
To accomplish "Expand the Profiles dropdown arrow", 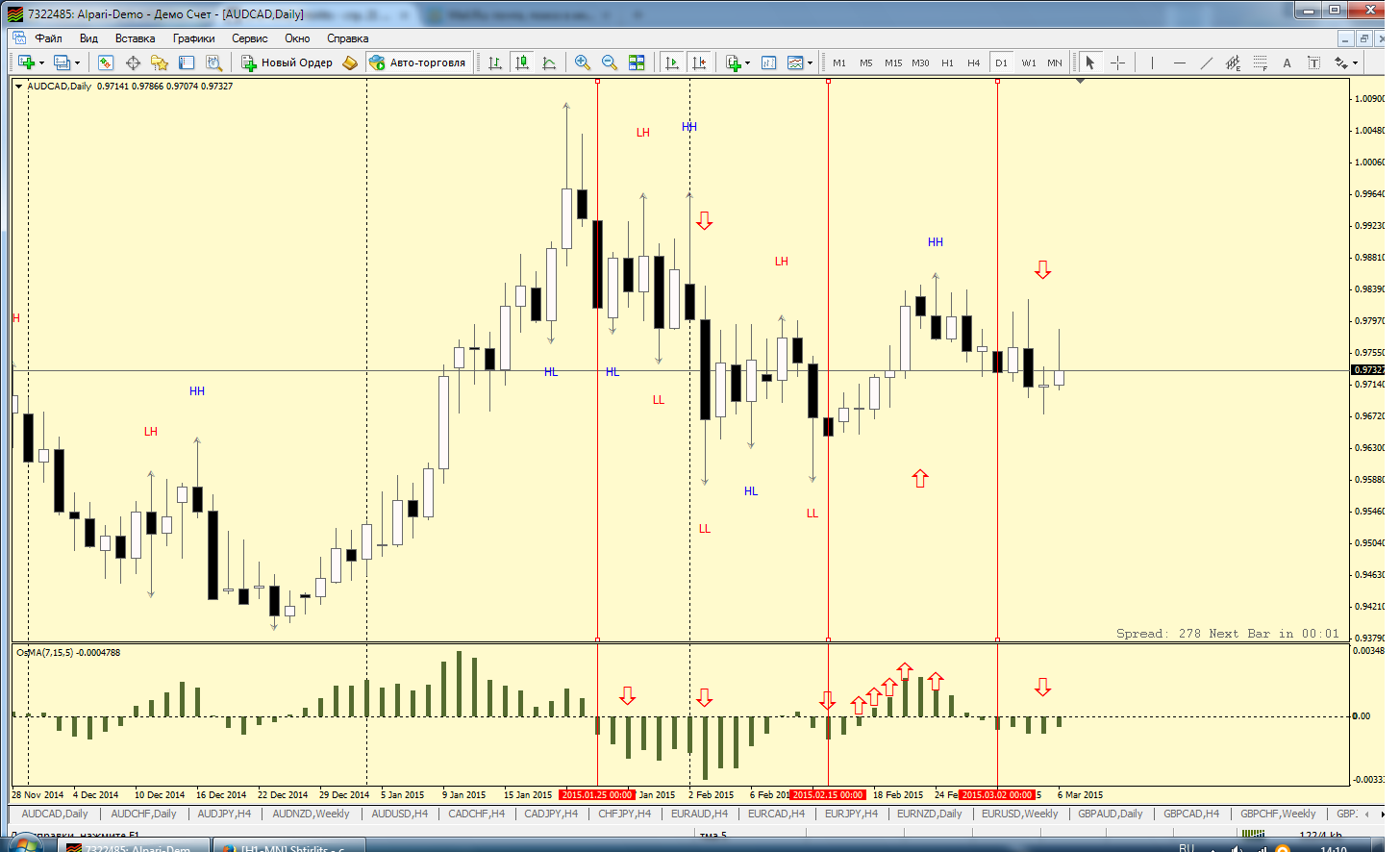I will click(x=77, y=63).
